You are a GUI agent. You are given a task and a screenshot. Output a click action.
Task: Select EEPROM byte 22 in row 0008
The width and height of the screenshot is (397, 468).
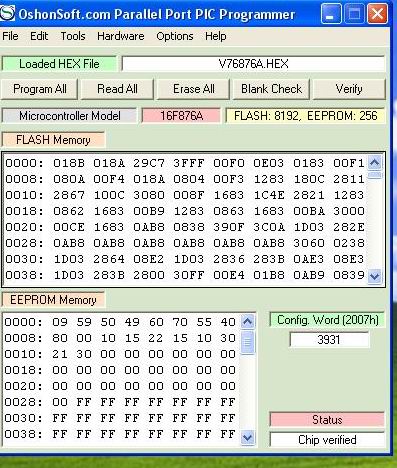point(156,338)
